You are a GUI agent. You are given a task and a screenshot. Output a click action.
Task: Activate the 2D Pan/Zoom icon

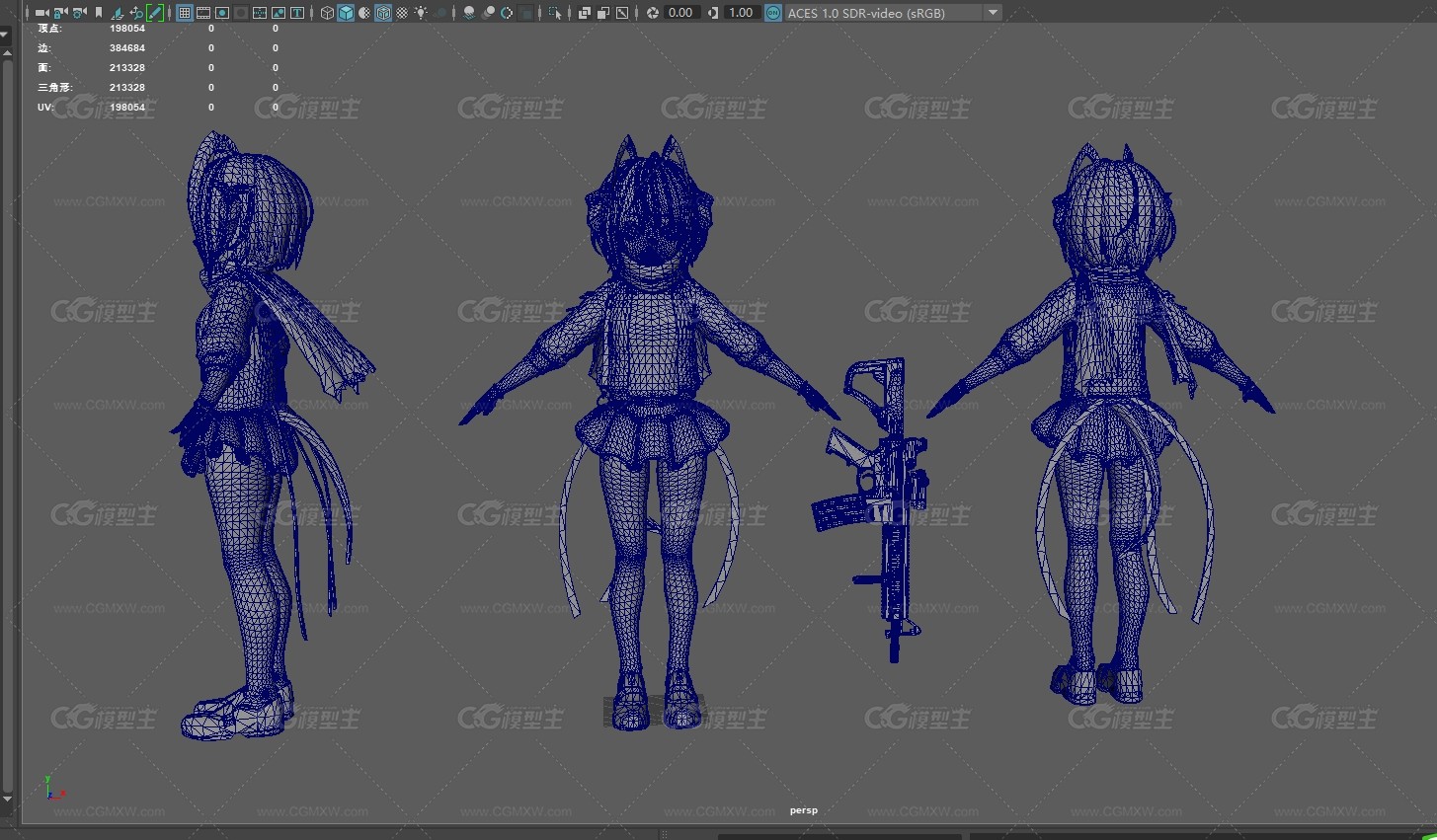136,13
